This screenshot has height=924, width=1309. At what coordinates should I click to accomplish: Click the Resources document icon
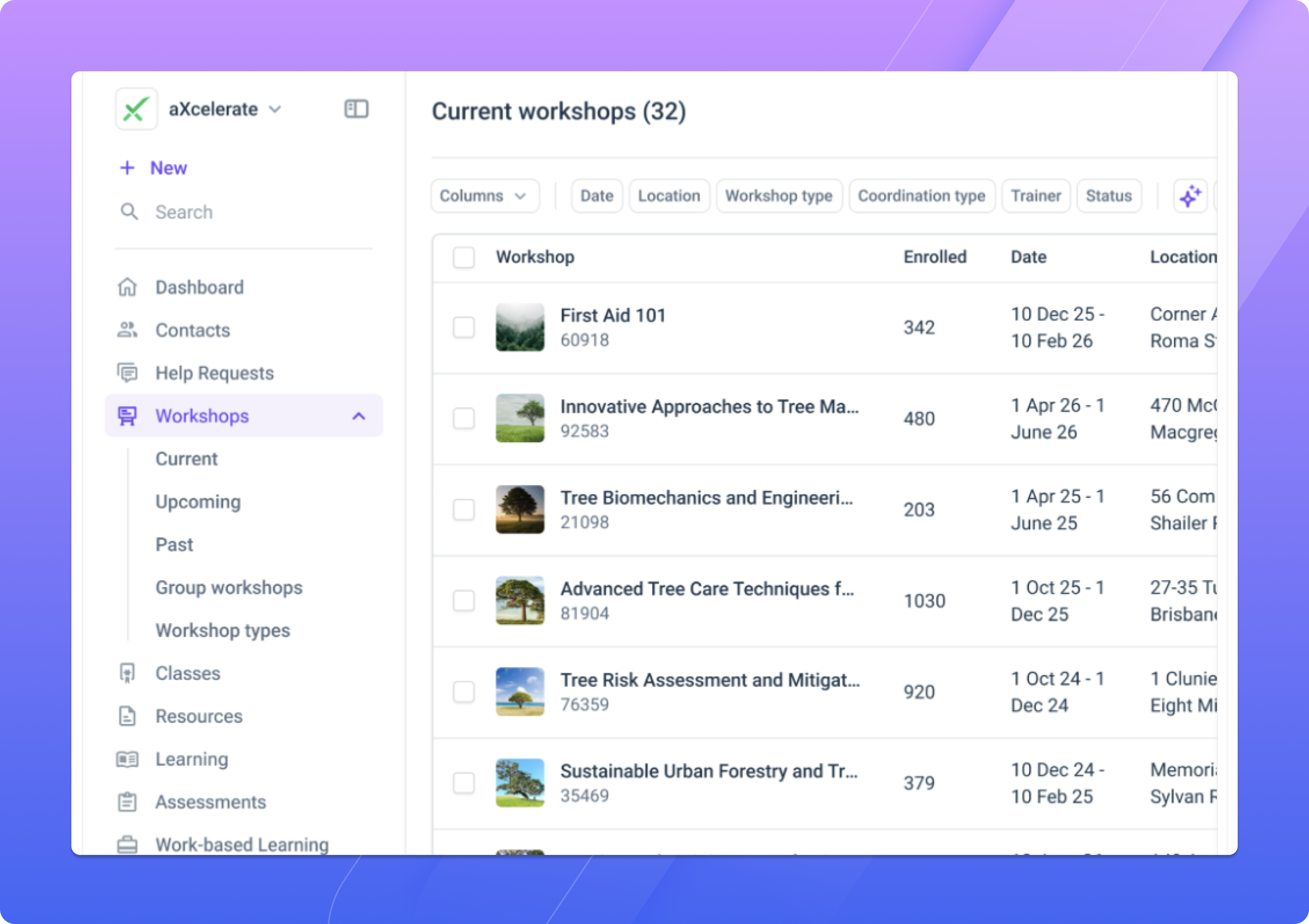pyautogui.click(x=127, y=716)
